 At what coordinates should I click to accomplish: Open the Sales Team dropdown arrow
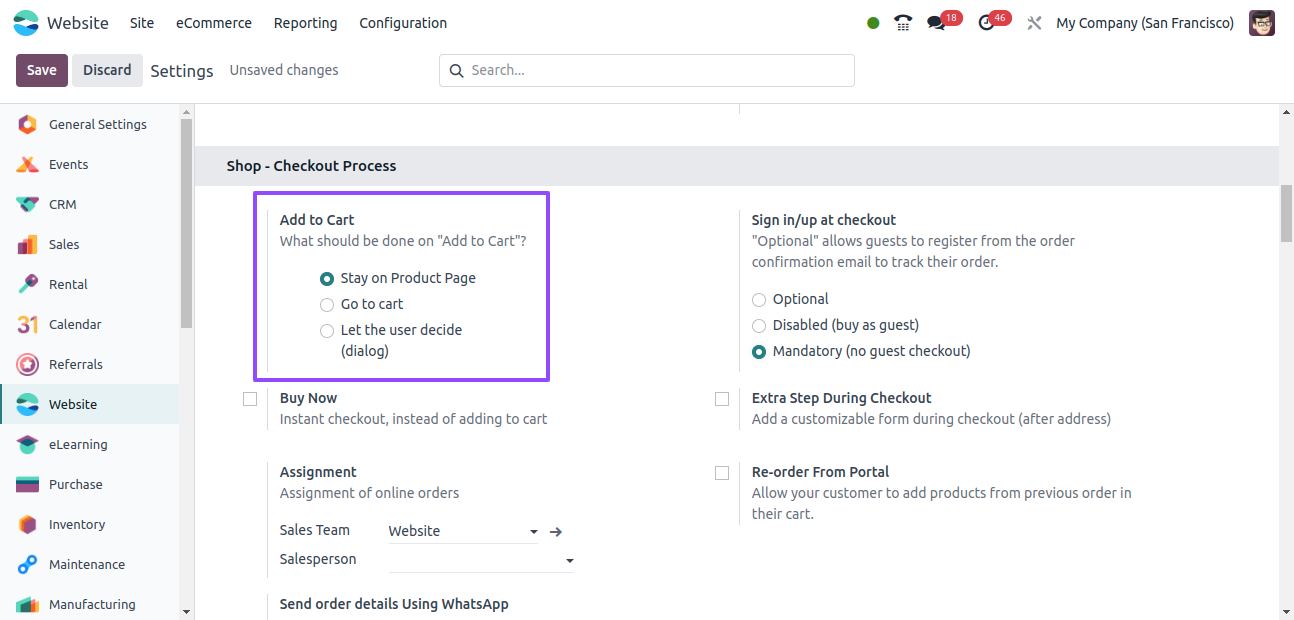(534, 532)
